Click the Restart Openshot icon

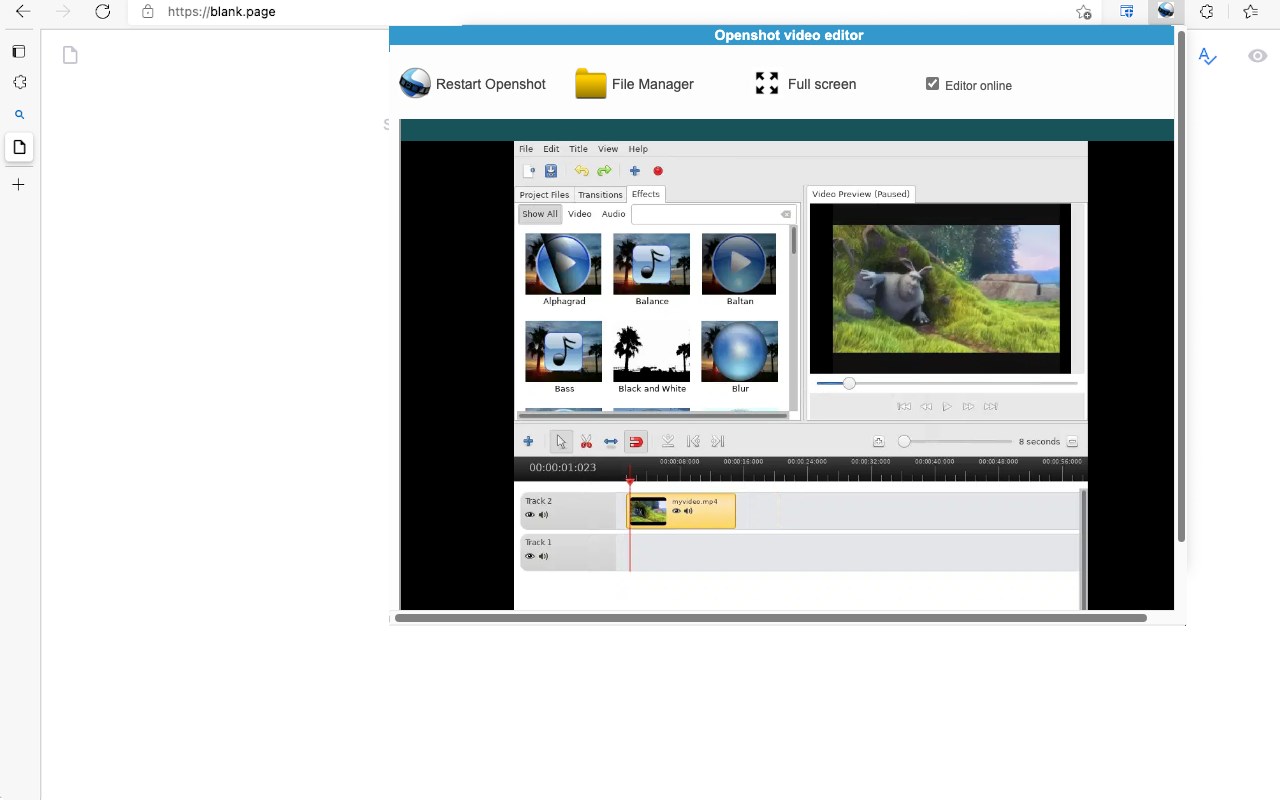point(415,83)
